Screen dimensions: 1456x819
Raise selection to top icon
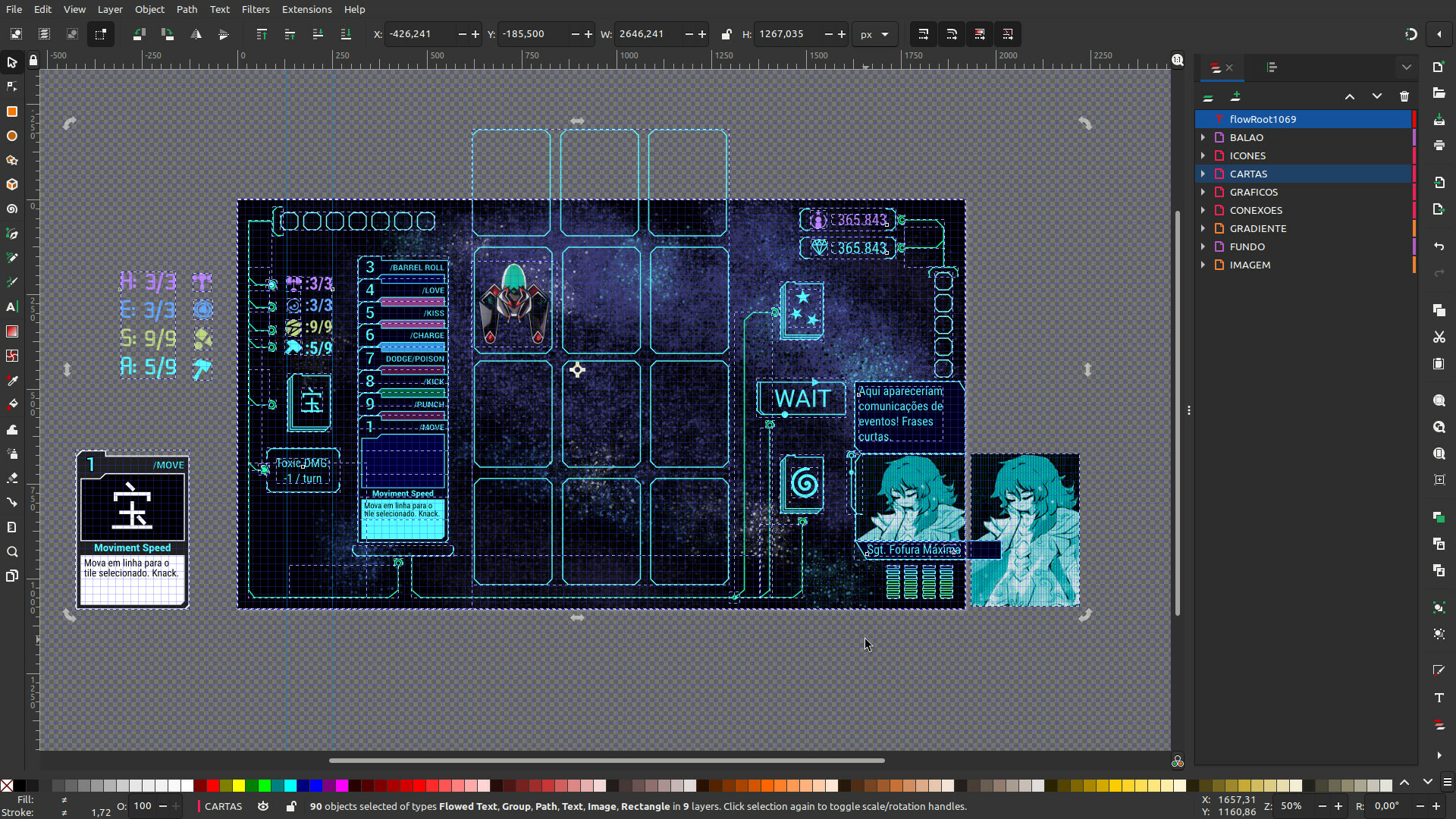coord(262,34)
